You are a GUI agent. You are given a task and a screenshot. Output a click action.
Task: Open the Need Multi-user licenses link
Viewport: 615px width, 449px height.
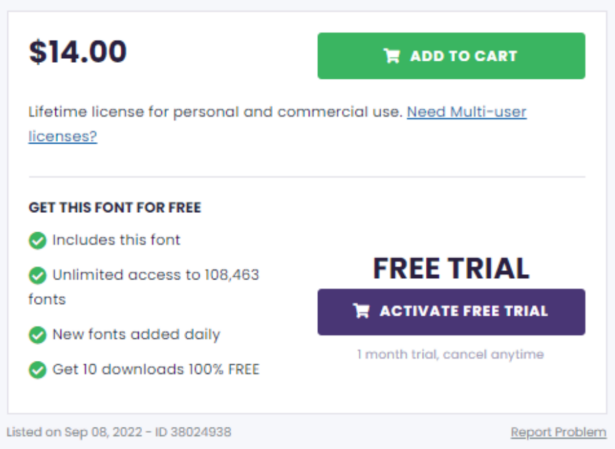tap(466, 112)
